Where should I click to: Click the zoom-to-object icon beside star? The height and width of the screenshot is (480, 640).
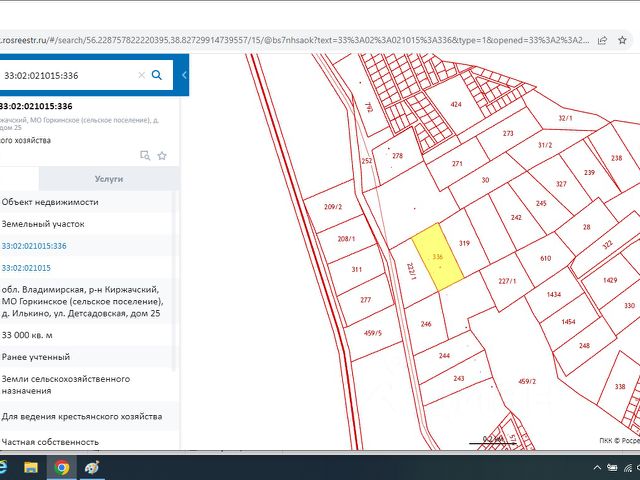pyautogui.click(x=145, y=155)
